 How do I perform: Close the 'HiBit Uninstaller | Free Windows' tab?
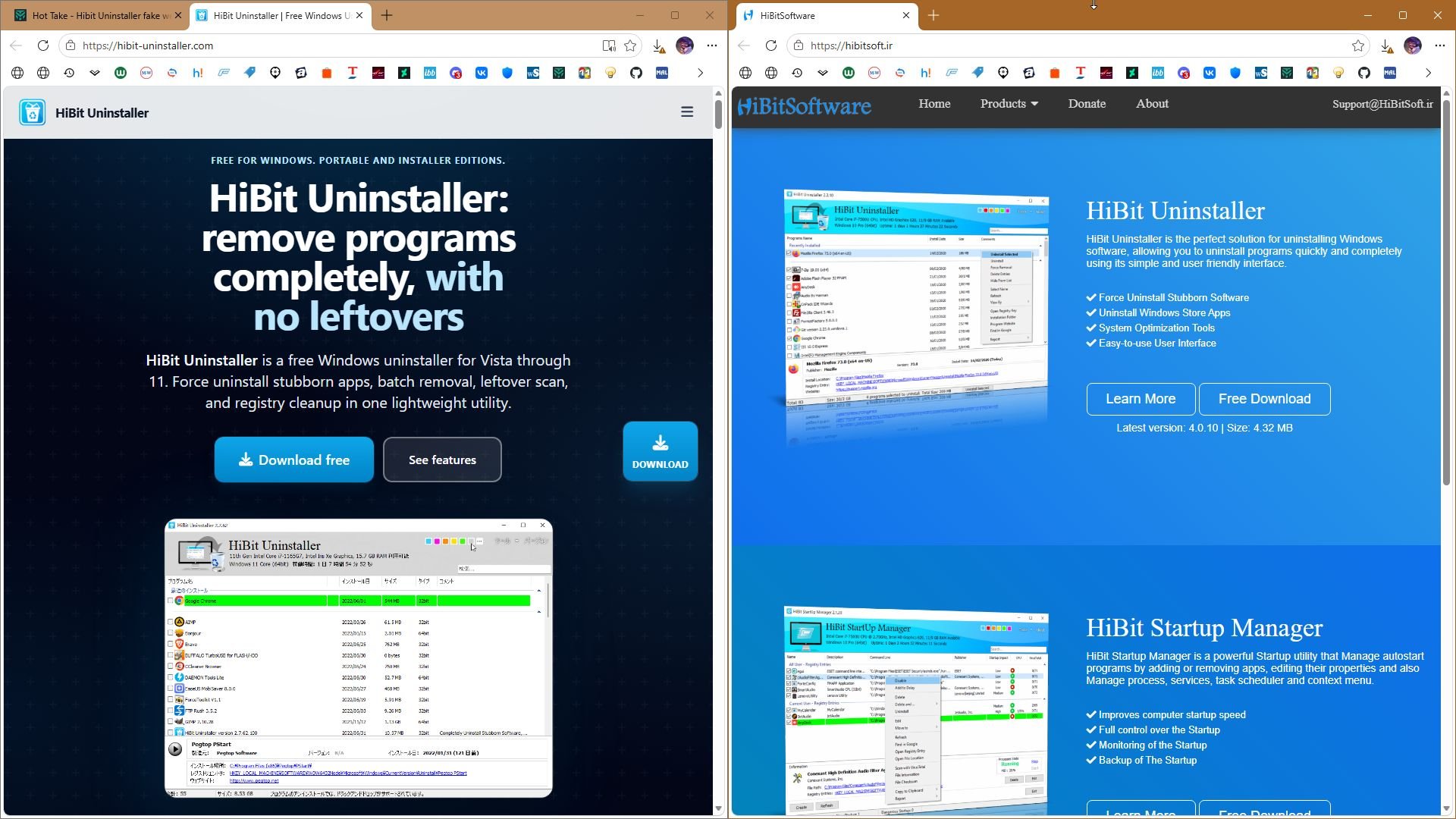click(359, 15)
